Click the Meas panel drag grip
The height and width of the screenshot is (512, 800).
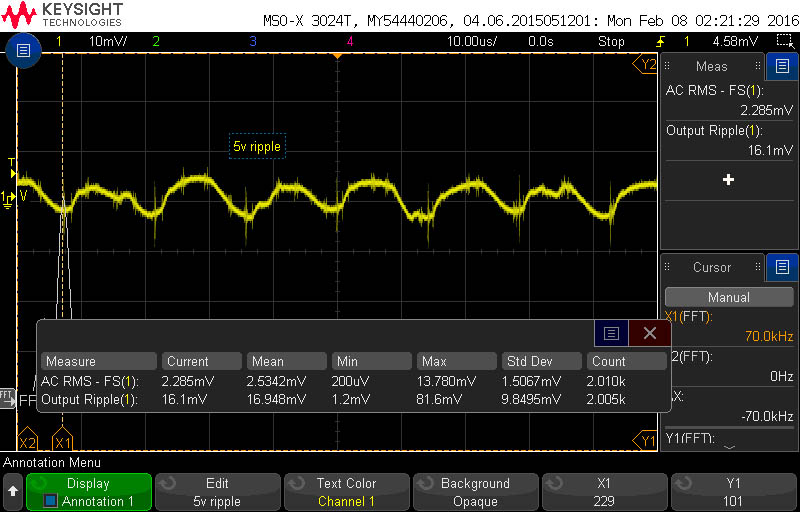pyautogui.click(x=666, y=66)
